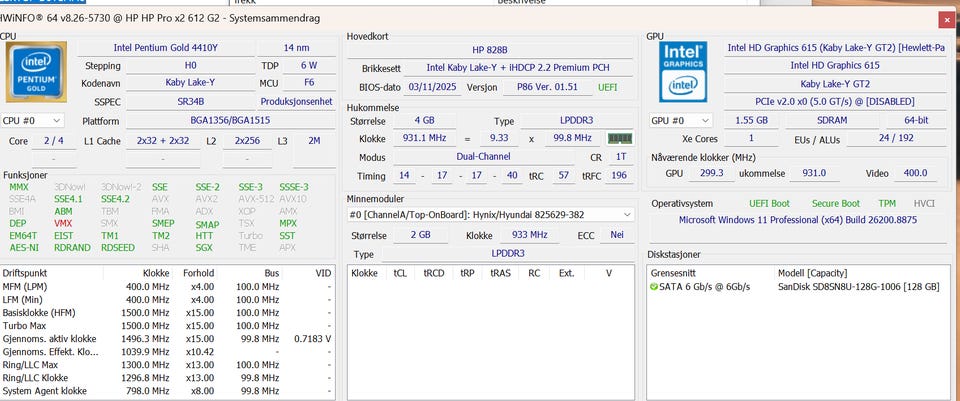This screenshot has width=960, height=401.
Task: Click the 14 nm process value
Action: [296, 48]
